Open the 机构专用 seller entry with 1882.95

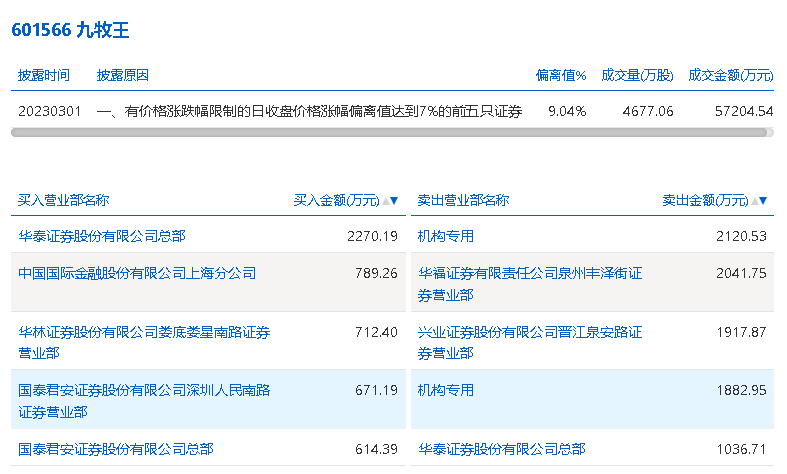(446, 390)
